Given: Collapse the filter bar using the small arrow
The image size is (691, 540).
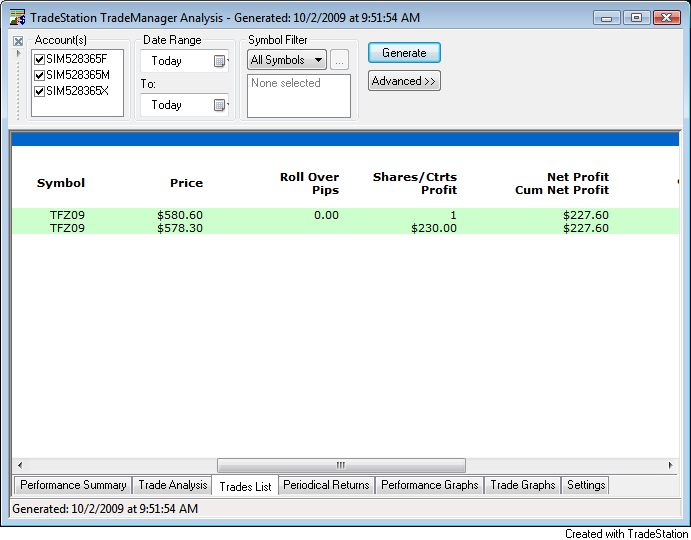Looking at the screenshot, I should [x=19, y=53].
